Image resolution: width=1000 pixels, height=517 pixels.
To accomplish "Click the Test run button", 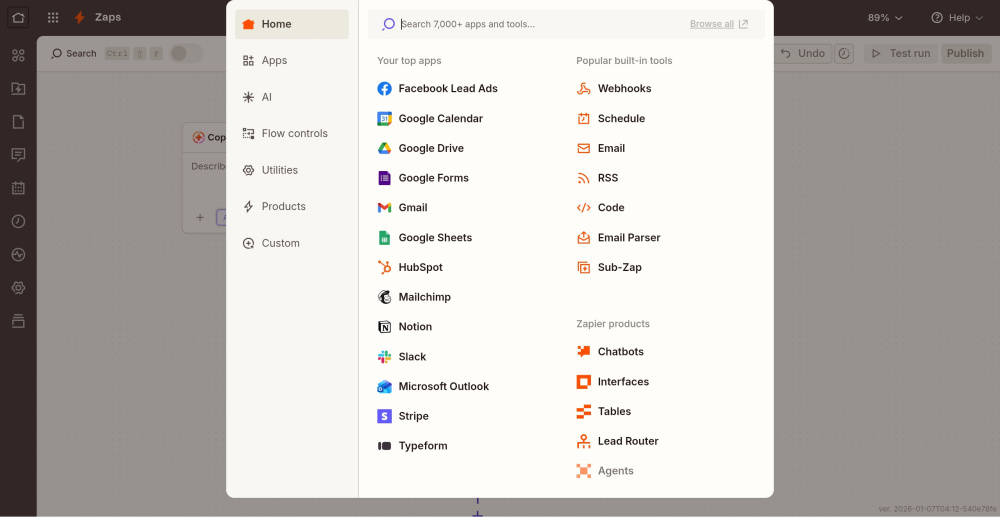I will 901,53.
